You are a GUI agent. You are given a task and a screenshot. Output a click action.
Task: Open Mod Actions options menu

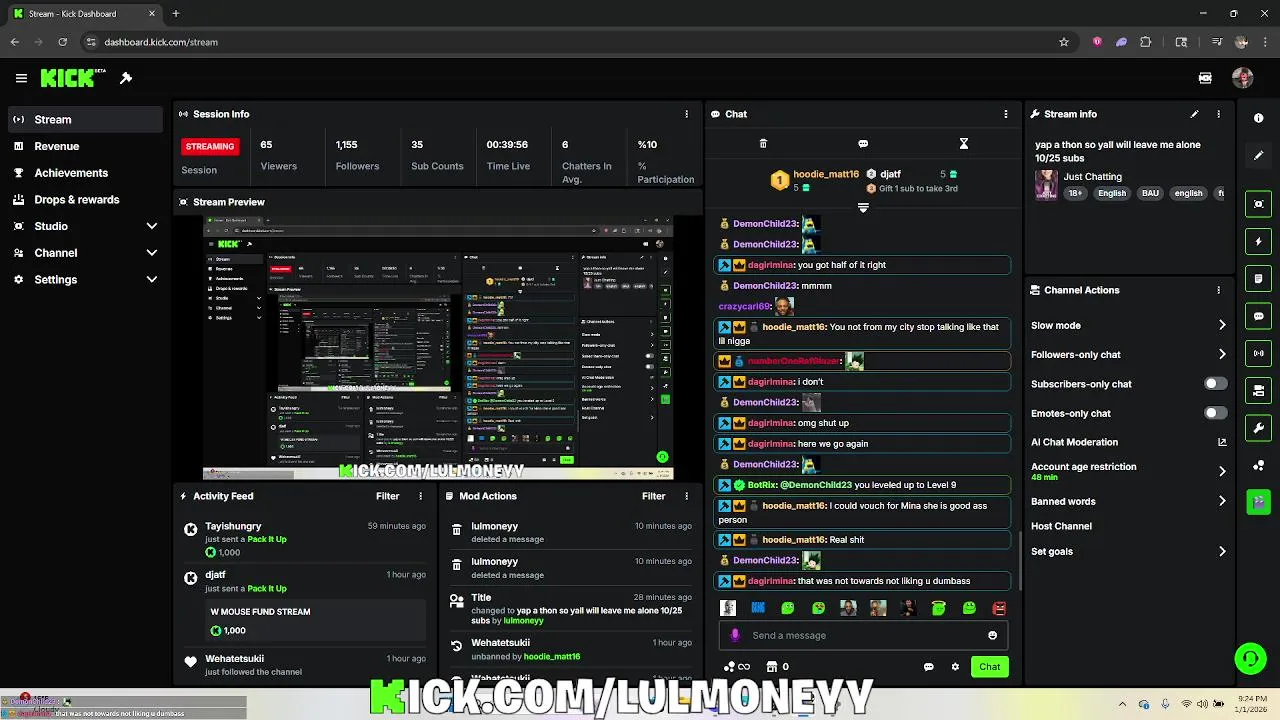click(x=686, y=496)
